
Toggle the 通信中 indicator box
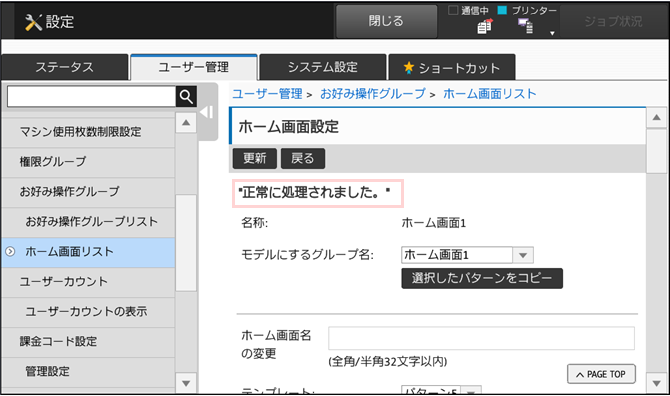453,10
